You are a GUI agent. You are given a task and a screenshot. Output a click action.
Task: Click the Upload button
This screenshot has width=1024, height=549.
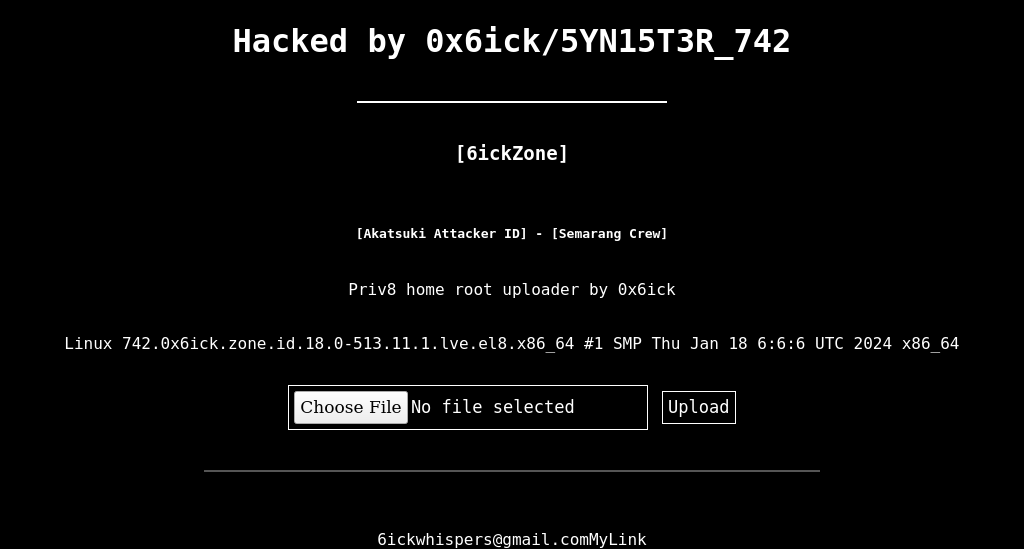699,407
